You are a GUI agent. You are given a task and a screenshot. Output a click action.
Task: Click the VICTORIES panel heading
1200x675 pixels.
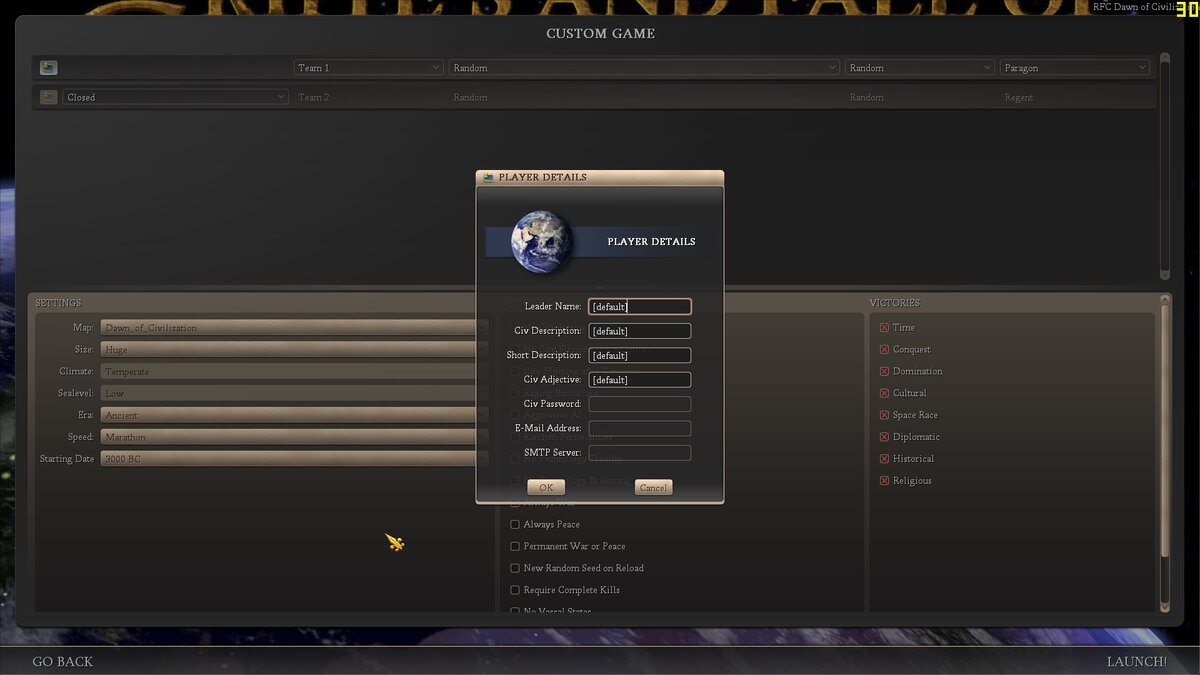(894, 303)
